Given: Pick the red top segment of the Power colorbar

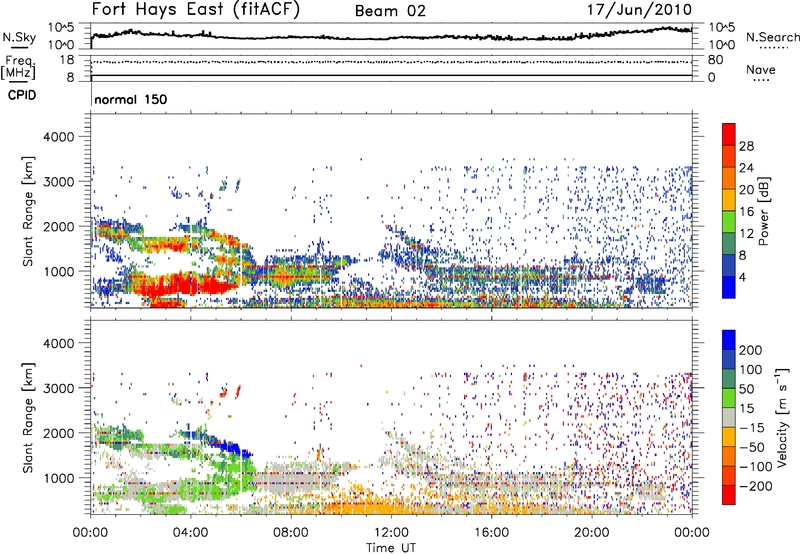Looking at the screenshot, I should pyautogui.click(x=729, y=134).
